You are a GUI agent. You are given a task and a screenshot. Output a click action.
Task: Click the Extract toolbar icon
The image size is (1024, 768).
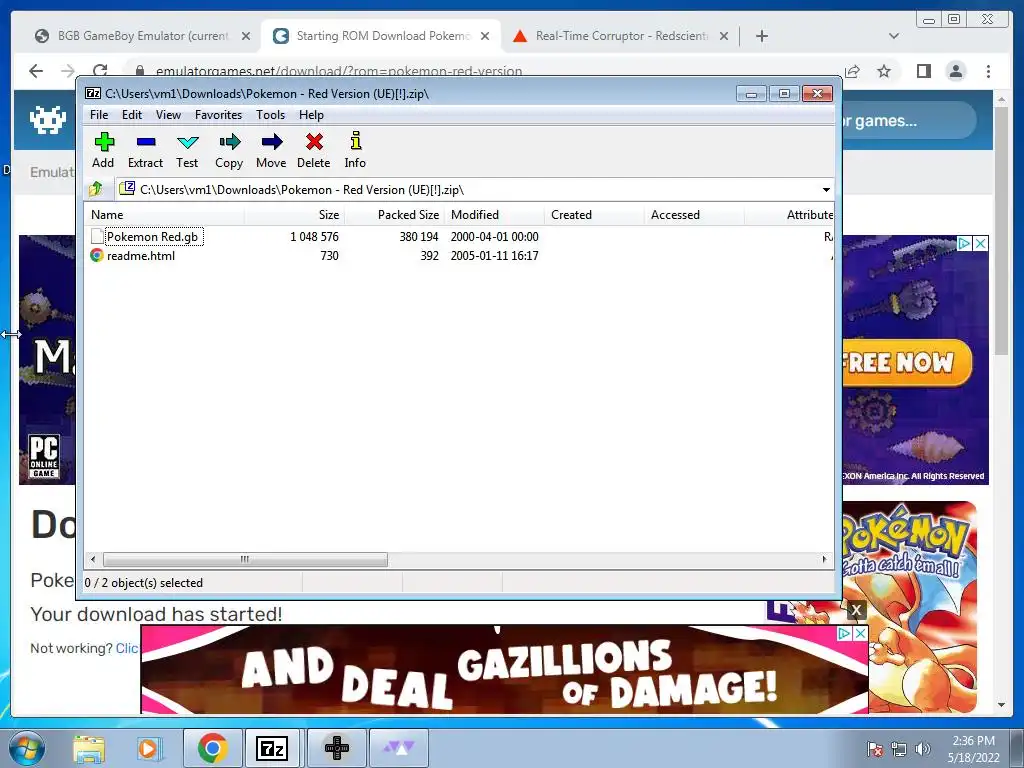pyautogui.click(x=146, y=142)
